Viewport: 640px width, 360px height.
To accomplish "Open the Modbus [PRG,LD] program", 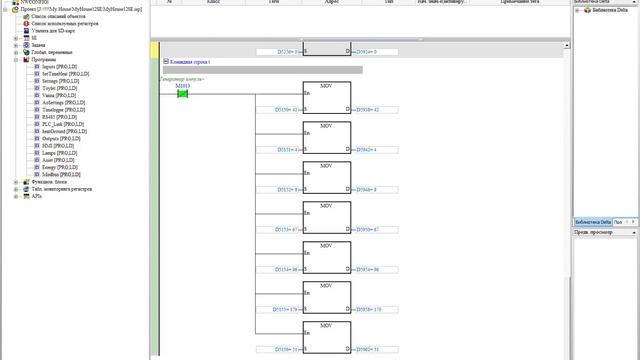I will point(61,175).
